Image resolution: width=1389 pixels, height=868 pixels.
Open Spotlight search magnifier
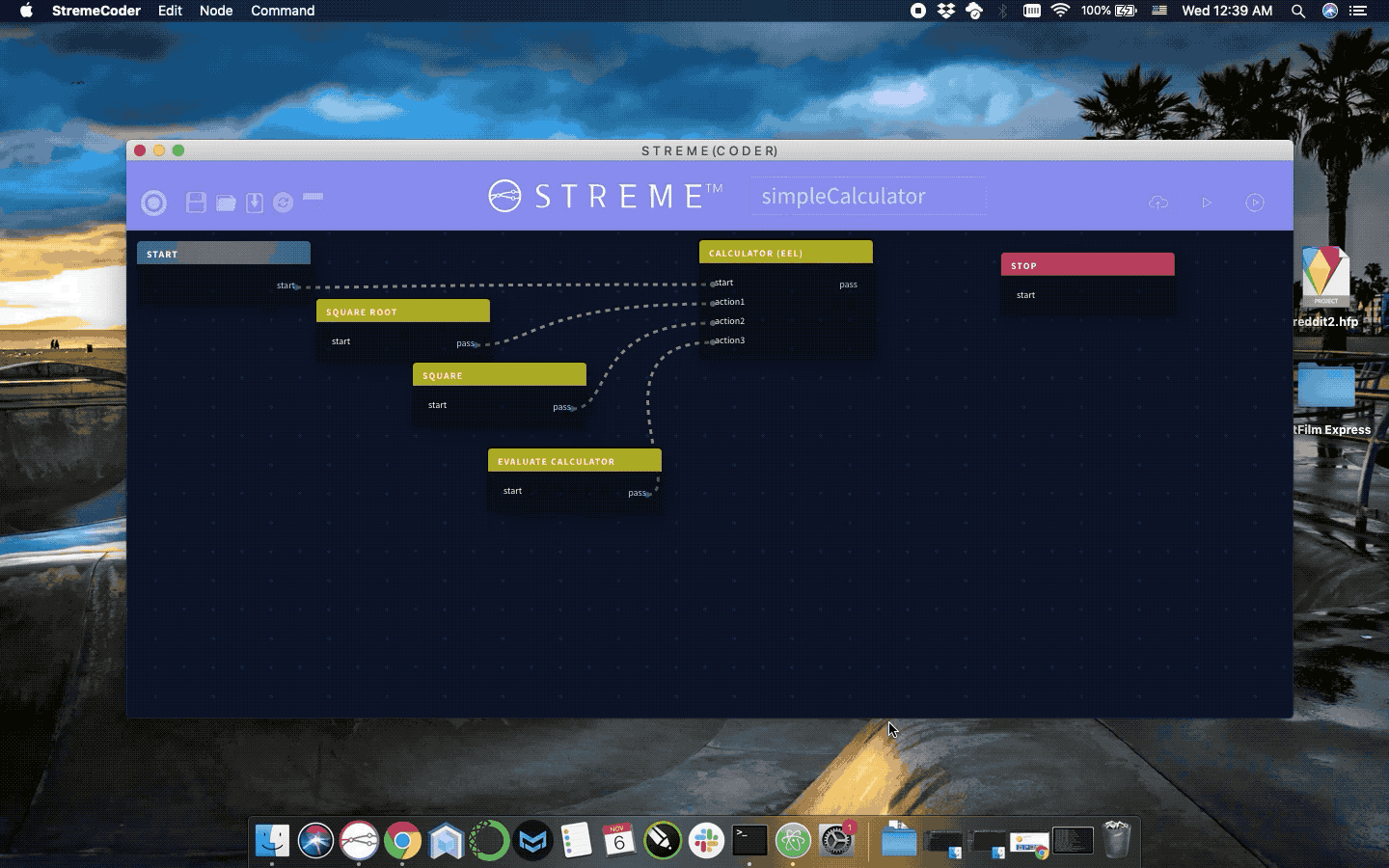(1298, 11)
